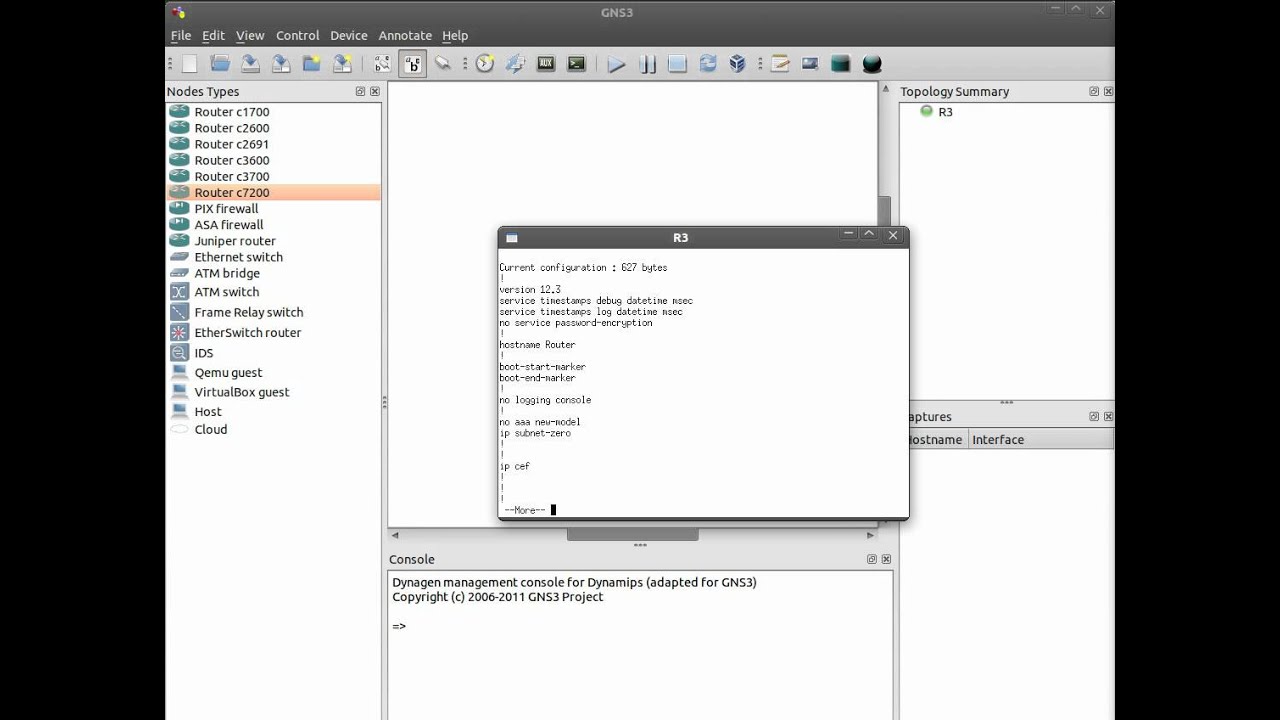Click the Open project folder icon
1280x720 pixels.
pyautogui.click(x=220, y=64)
